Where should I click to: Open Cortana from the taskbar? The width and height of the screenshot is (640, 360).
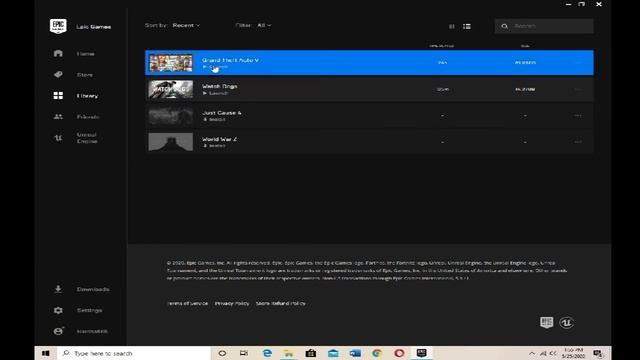click(x=222, y=353)
